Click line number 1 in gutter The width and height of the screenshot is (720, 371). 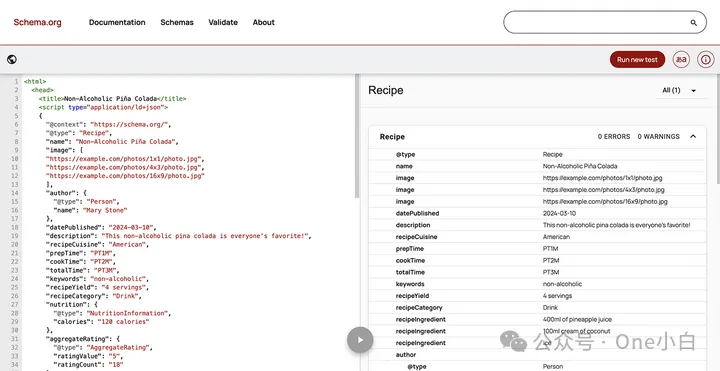(16, 81)
